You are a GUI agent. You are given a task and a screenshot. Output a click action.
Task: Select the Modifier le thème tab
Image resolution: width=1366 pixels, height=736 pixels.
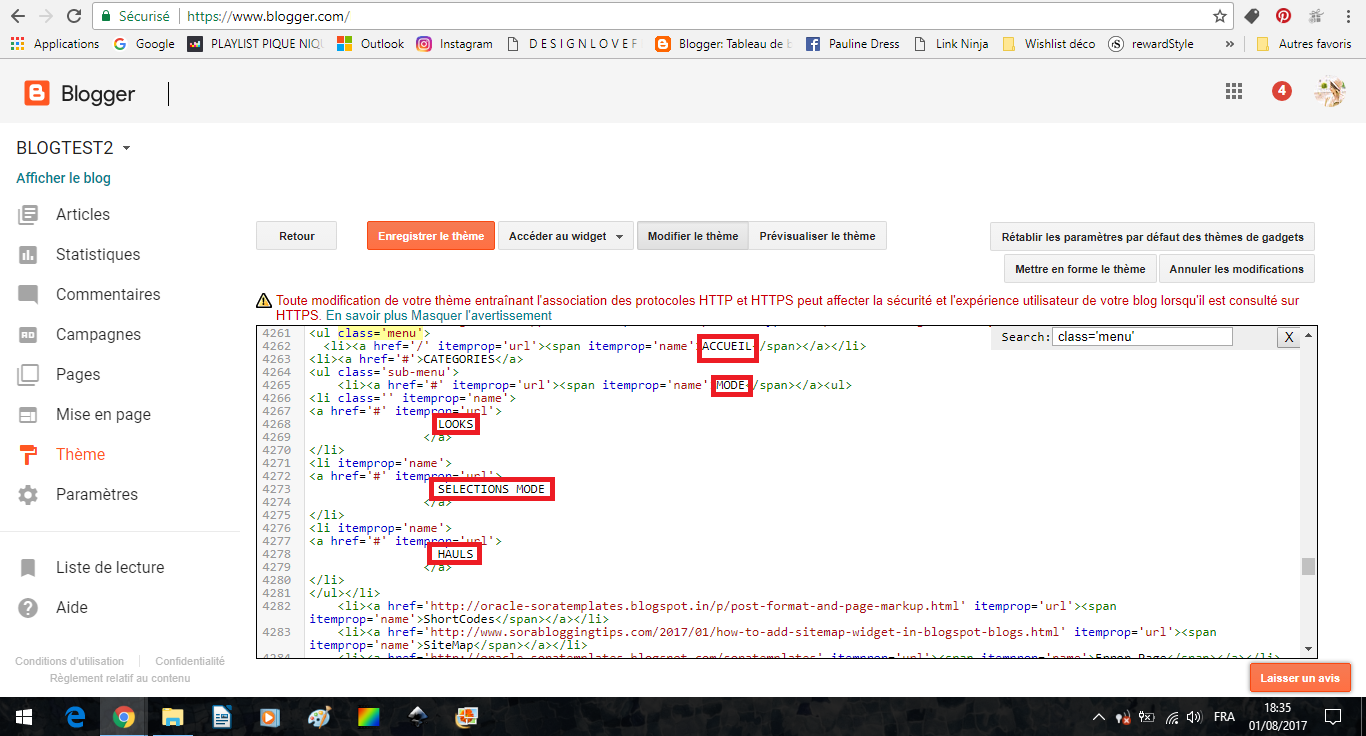692,237
